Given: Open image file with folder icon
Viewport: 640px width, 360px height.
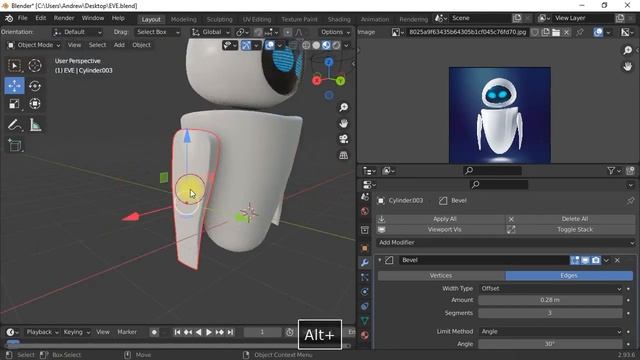Looking at the screenshot, I should pos(556,32).
